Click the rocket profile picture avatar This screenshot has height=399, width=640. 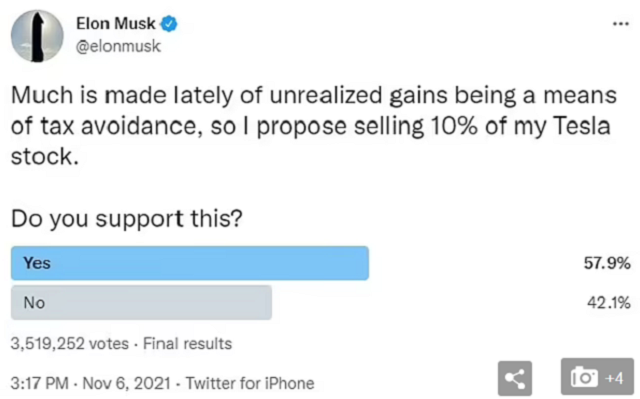37,36
